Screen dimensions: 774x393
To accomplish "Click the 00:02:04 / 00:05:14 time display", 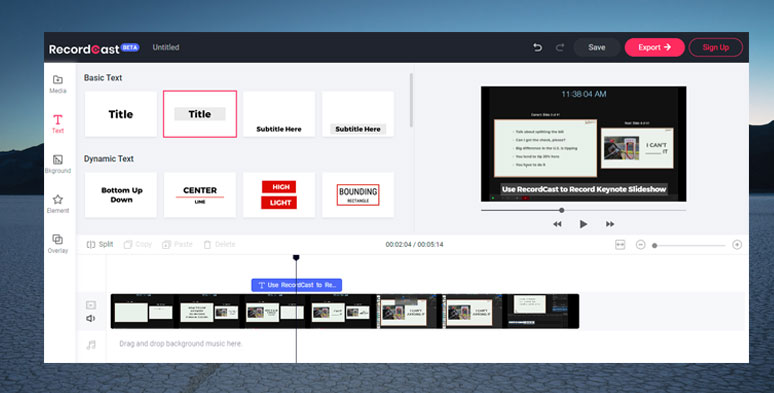I will (415, 244).
